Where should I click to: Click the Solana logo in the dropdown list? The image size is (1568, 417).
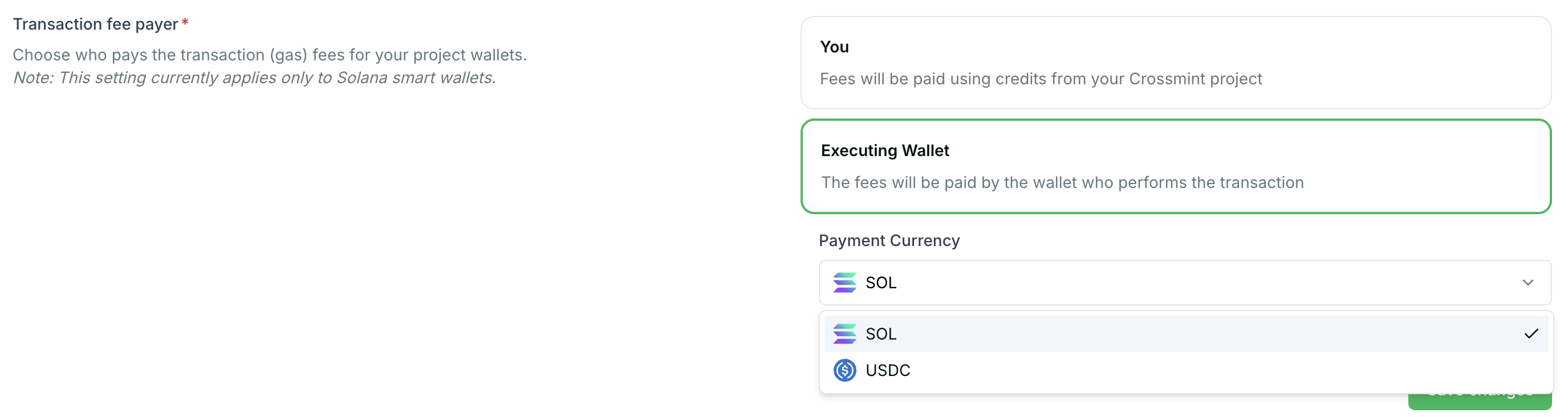(844, 334)
